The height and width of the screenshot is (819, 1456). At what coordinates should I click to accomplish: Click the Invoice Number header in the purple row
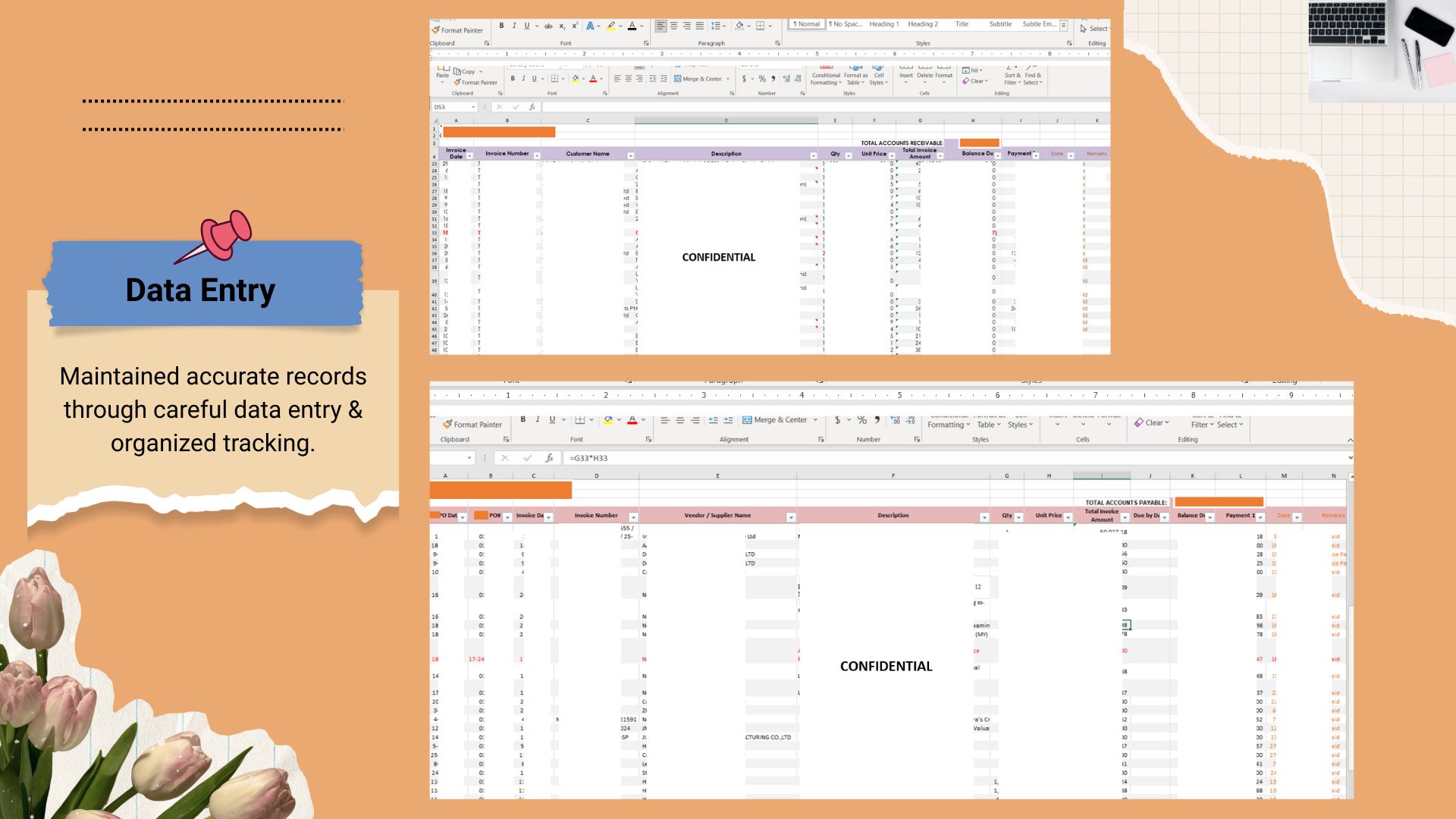click(x=507, y=154)
